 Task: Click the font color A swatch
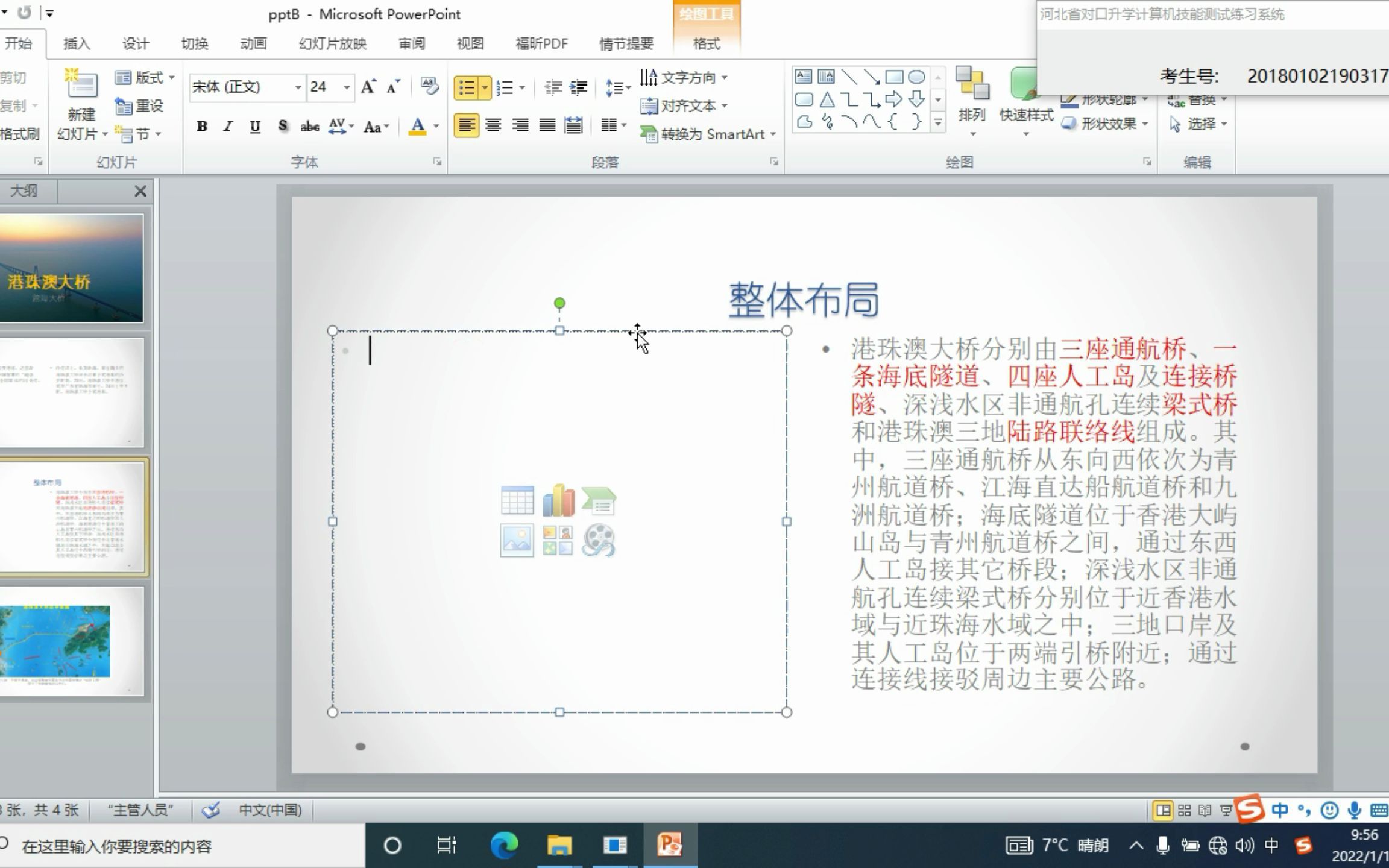[417, 127]
